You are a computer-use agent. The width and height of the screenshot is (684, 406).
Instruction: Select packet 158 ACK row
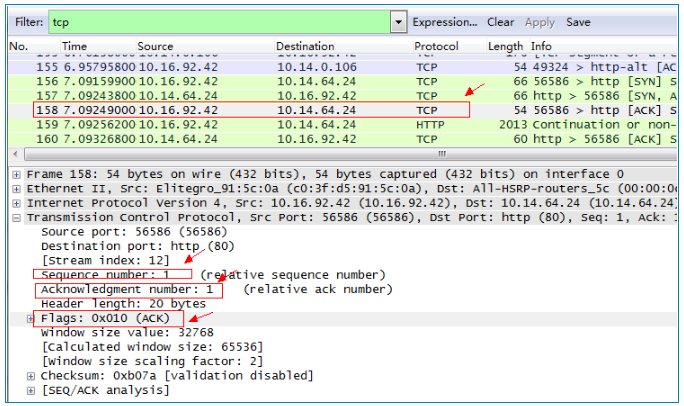(x=342, y=110)
